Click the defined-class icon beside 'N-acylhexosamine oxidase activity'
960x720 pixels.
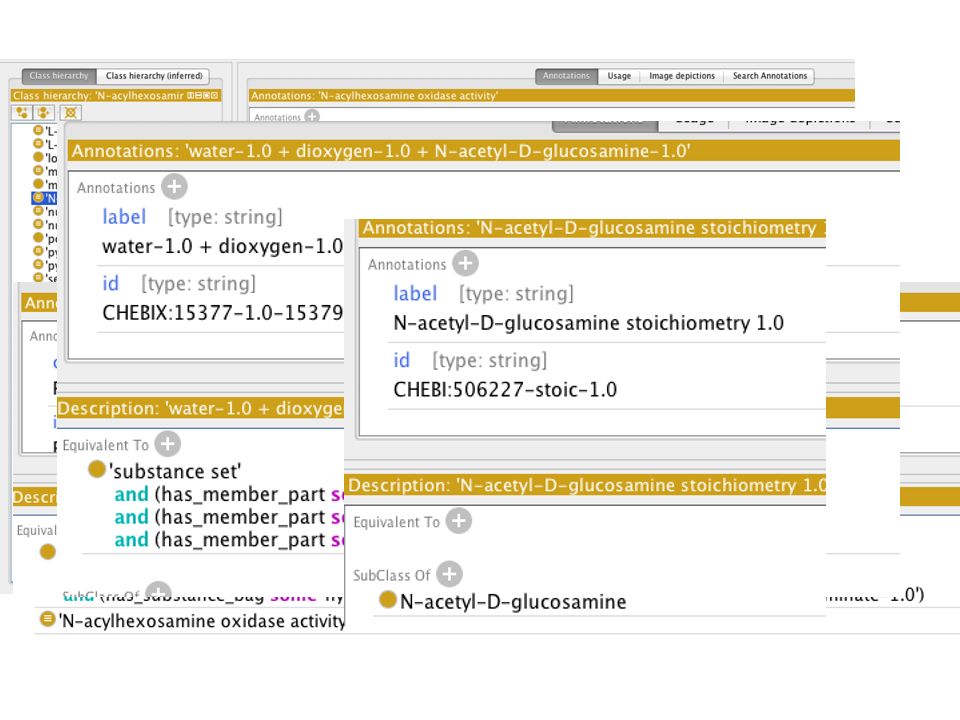point(47,619)
